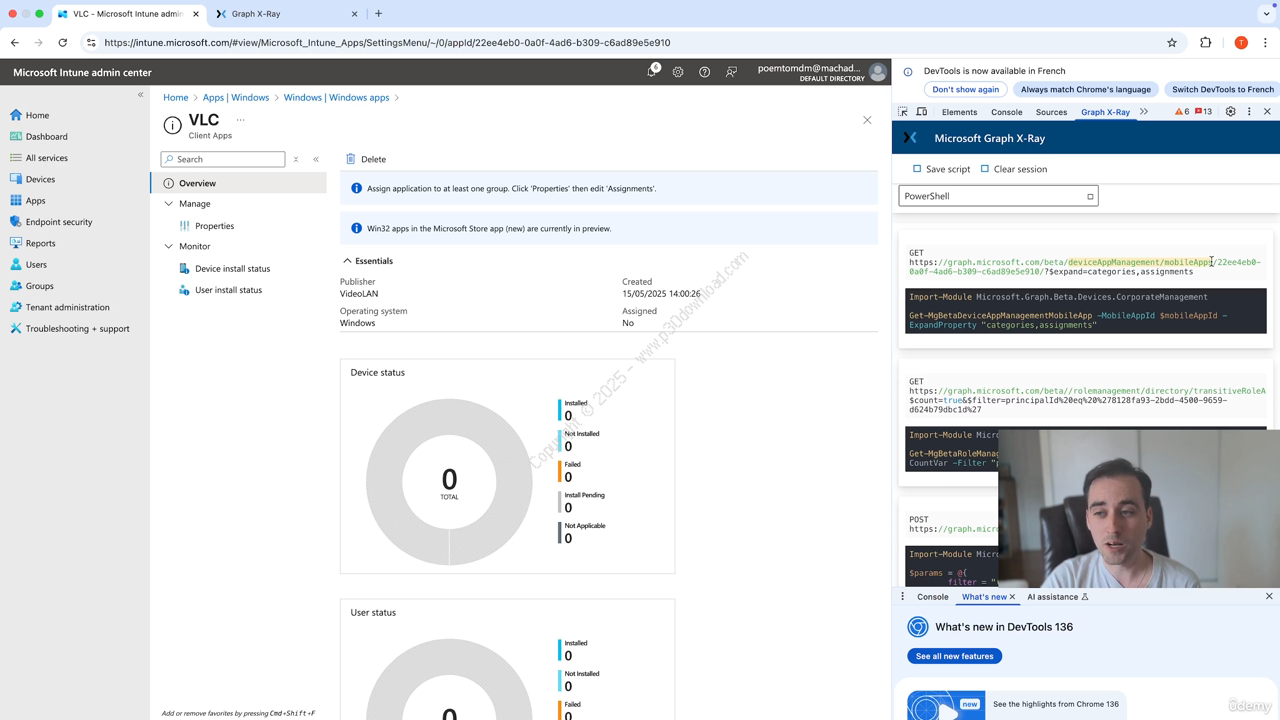Screen dimensions: 1280x720
Task: Activate the DevTools inspect element tool
Action: pyautogui.click(x=903, y=112)
